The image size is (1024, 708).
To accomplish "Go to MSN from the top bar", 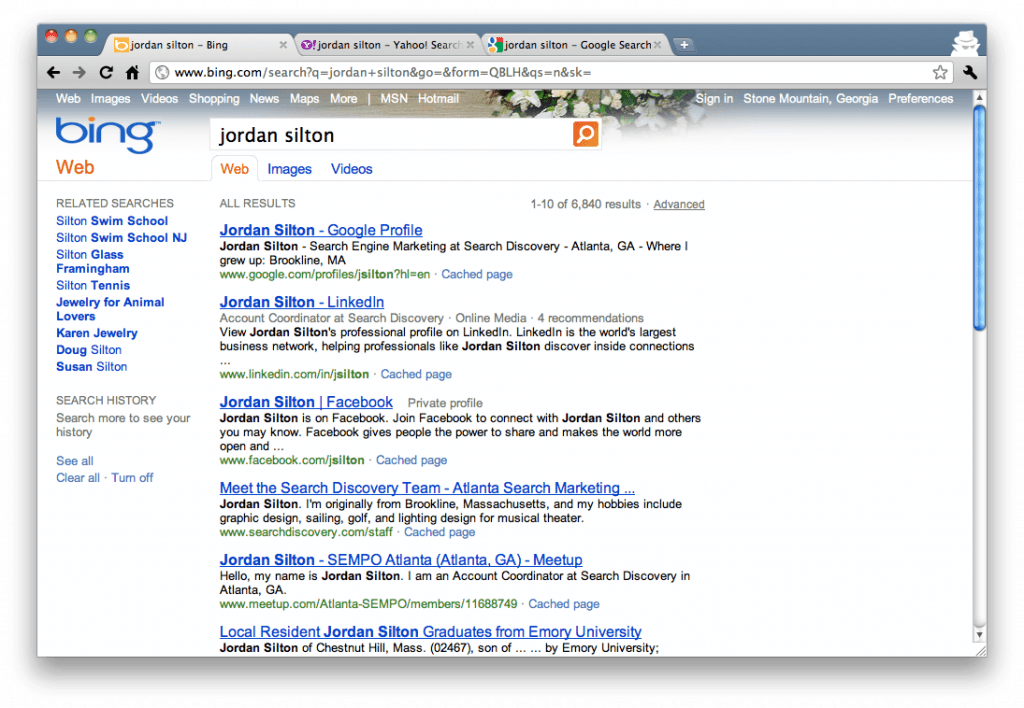I will [394, 99].
